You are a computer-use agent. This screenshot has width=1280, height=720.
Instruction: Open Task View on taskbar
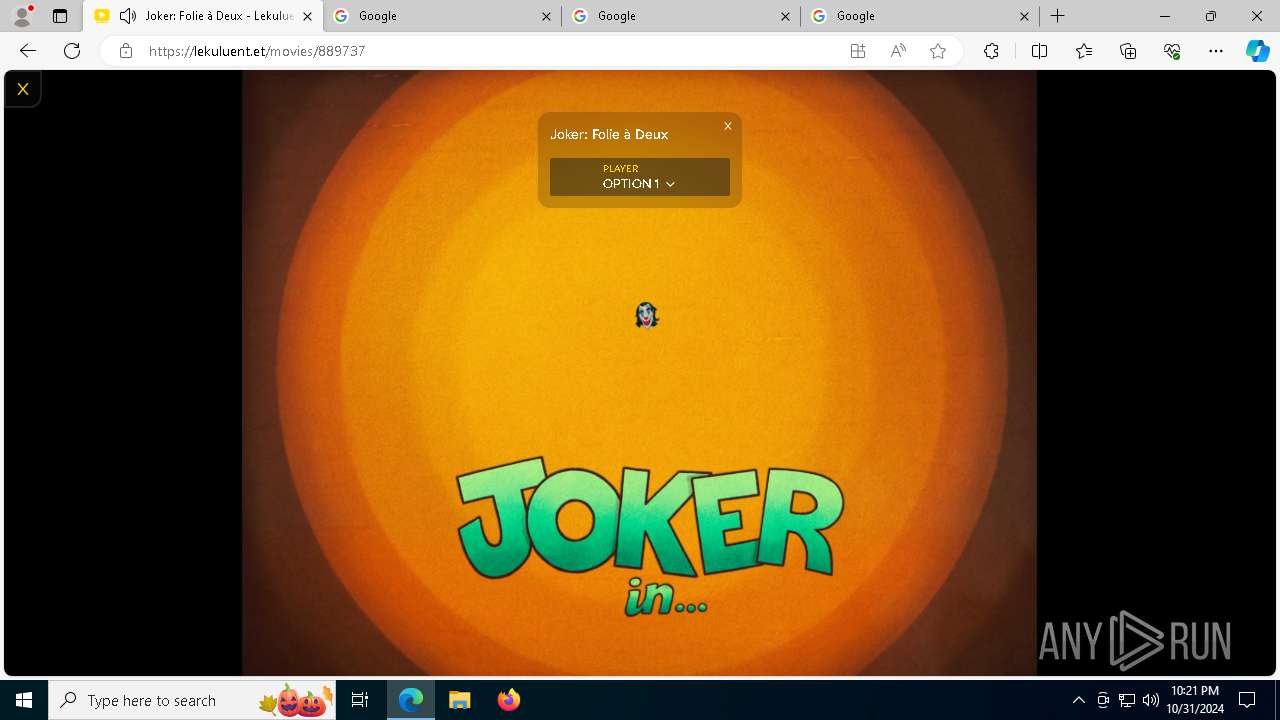(360, 700)
